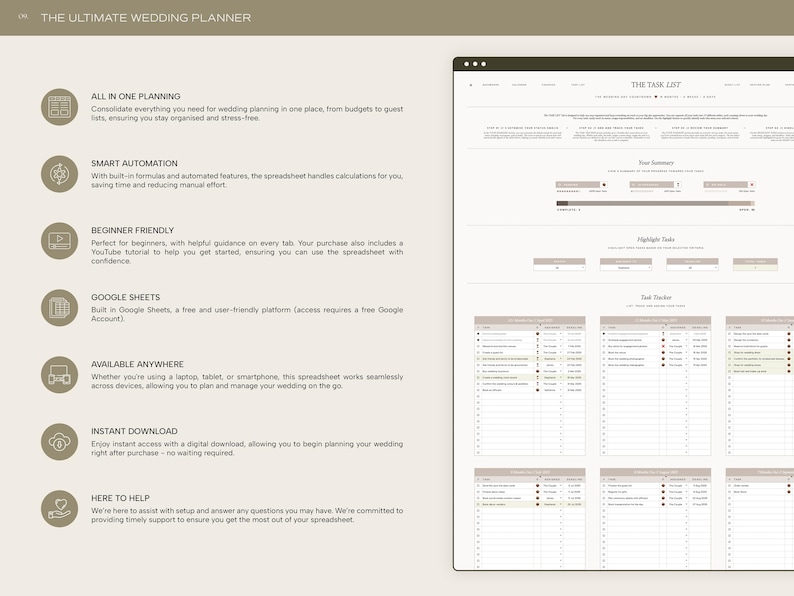
Task: Click the '09.' page number
Action: (x=23, y=17)
